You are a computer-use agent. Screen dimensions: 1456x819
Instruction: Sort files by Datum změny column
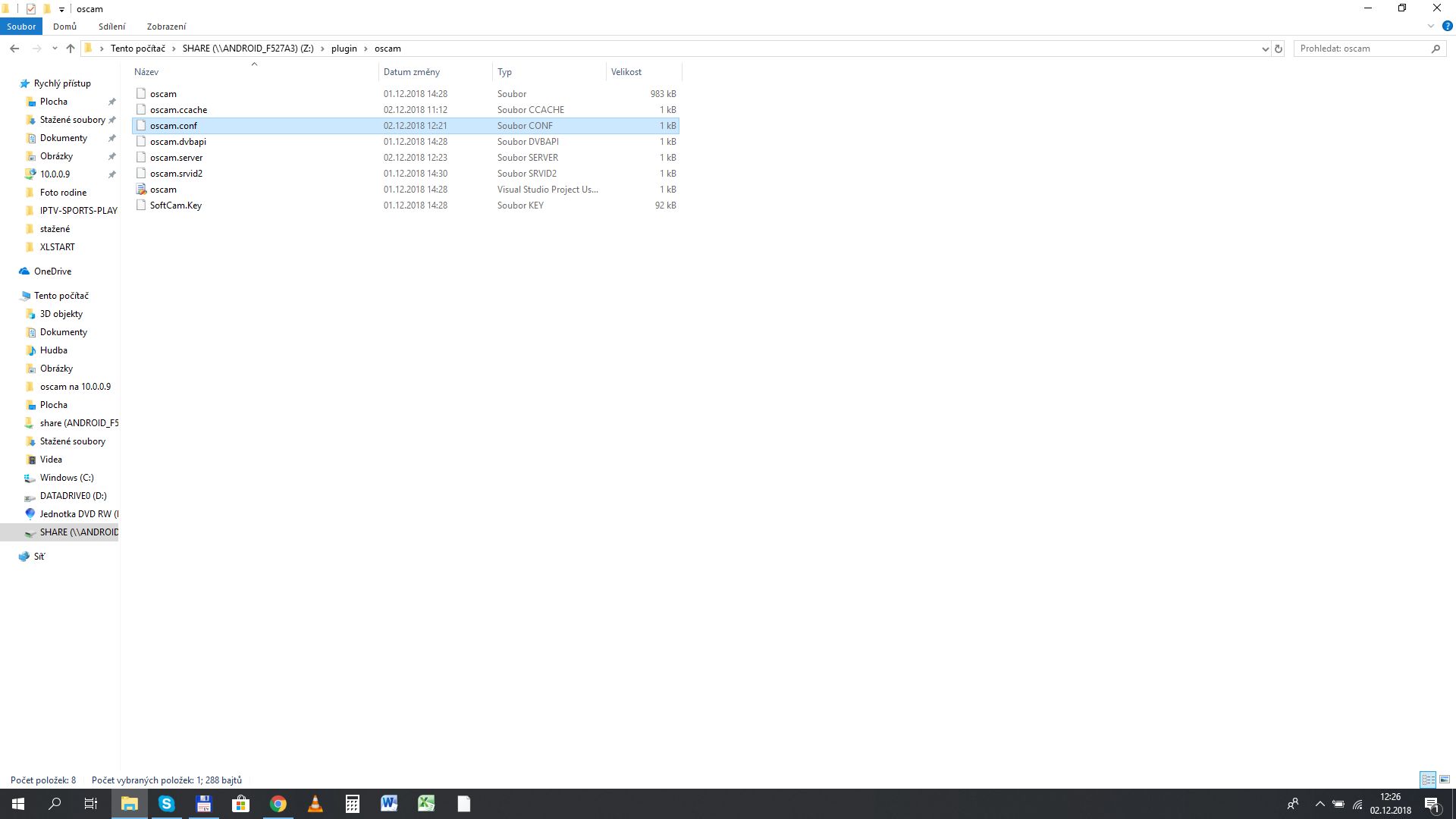[x=412, y=72]
